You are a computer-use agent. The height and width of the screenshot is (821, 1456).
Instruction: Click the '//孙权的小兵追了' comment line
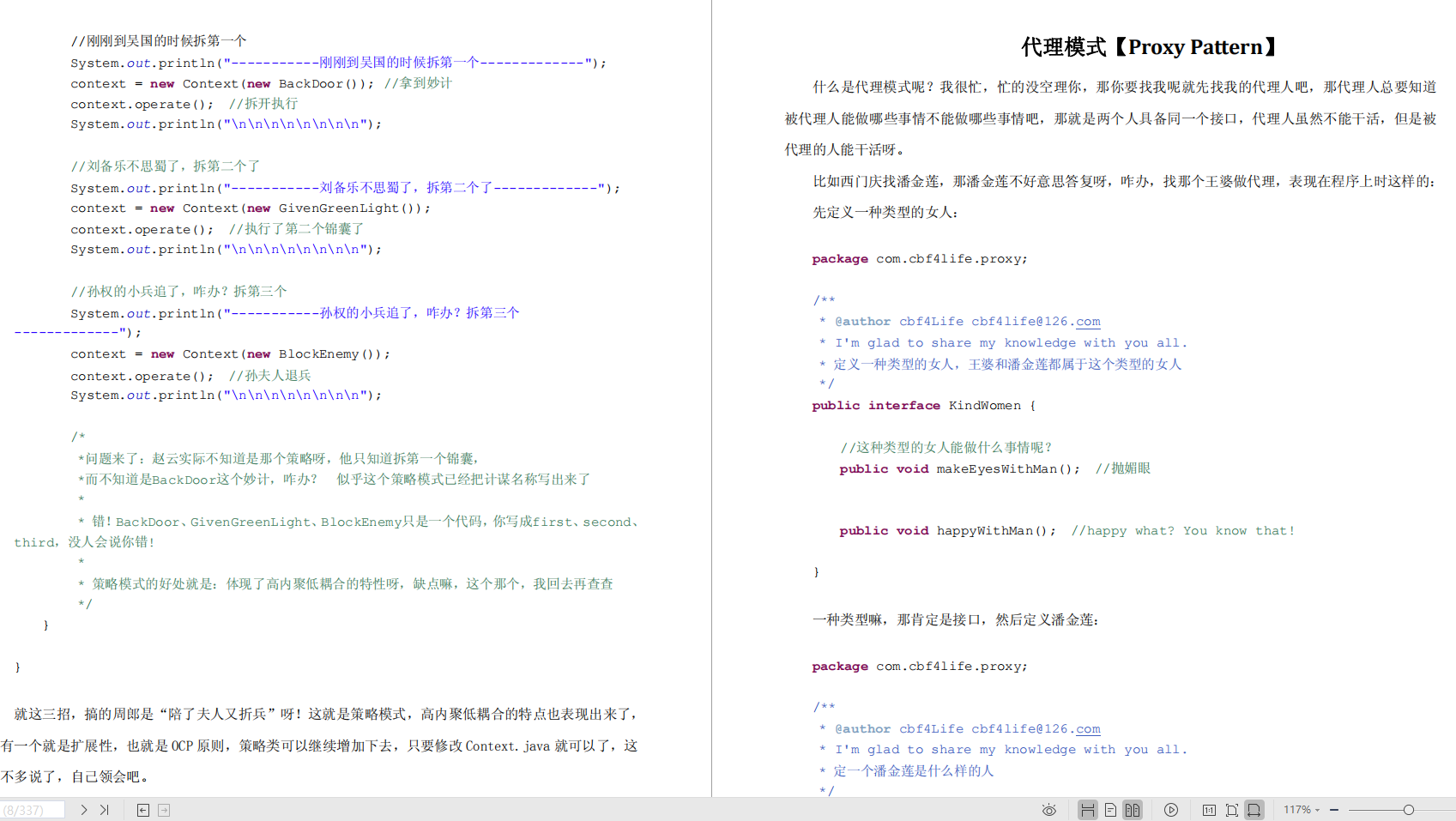(x=178, y=292)
